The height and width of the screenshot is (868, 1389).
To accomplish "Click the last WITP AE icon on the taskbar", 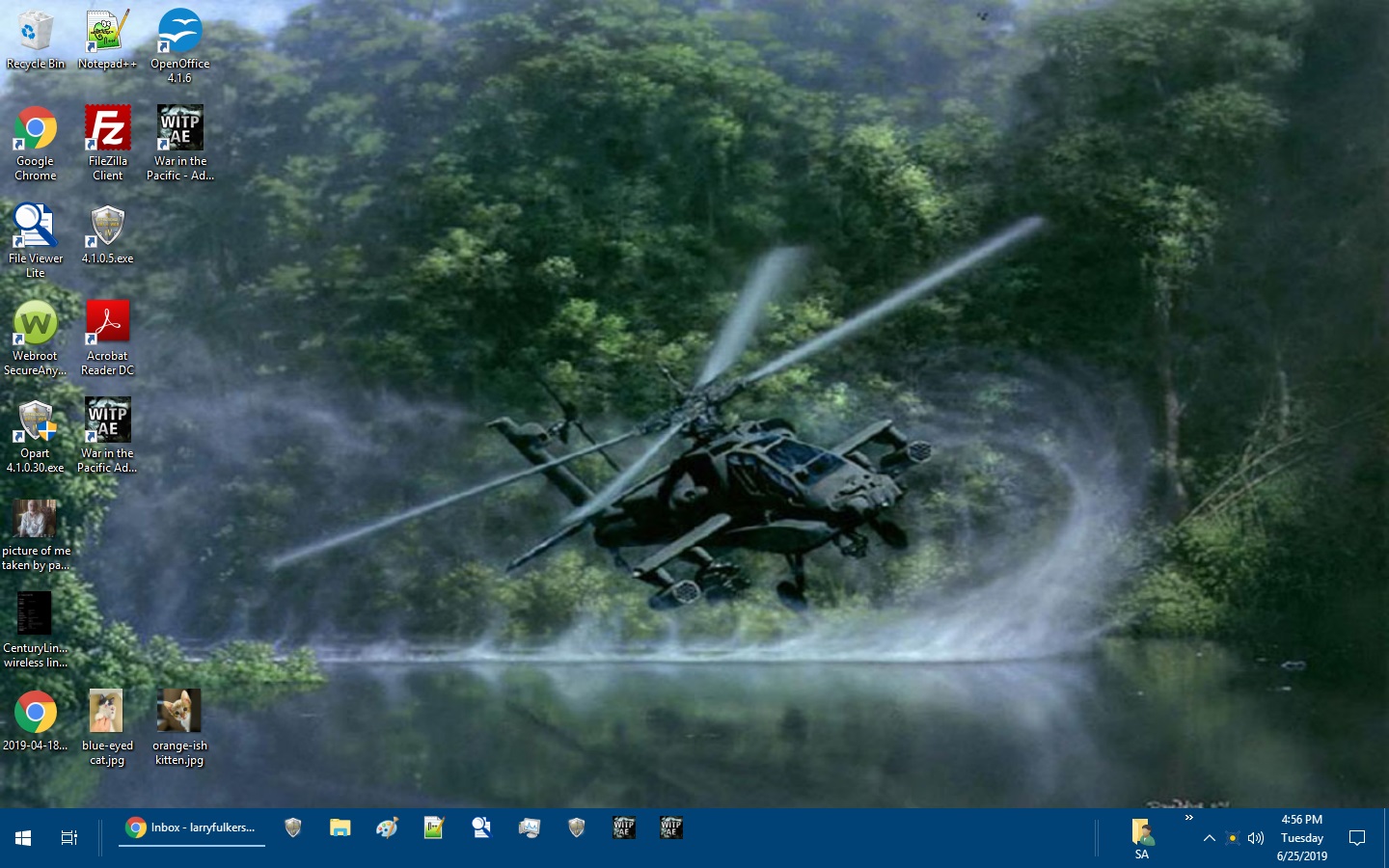I will coord(670,827).
